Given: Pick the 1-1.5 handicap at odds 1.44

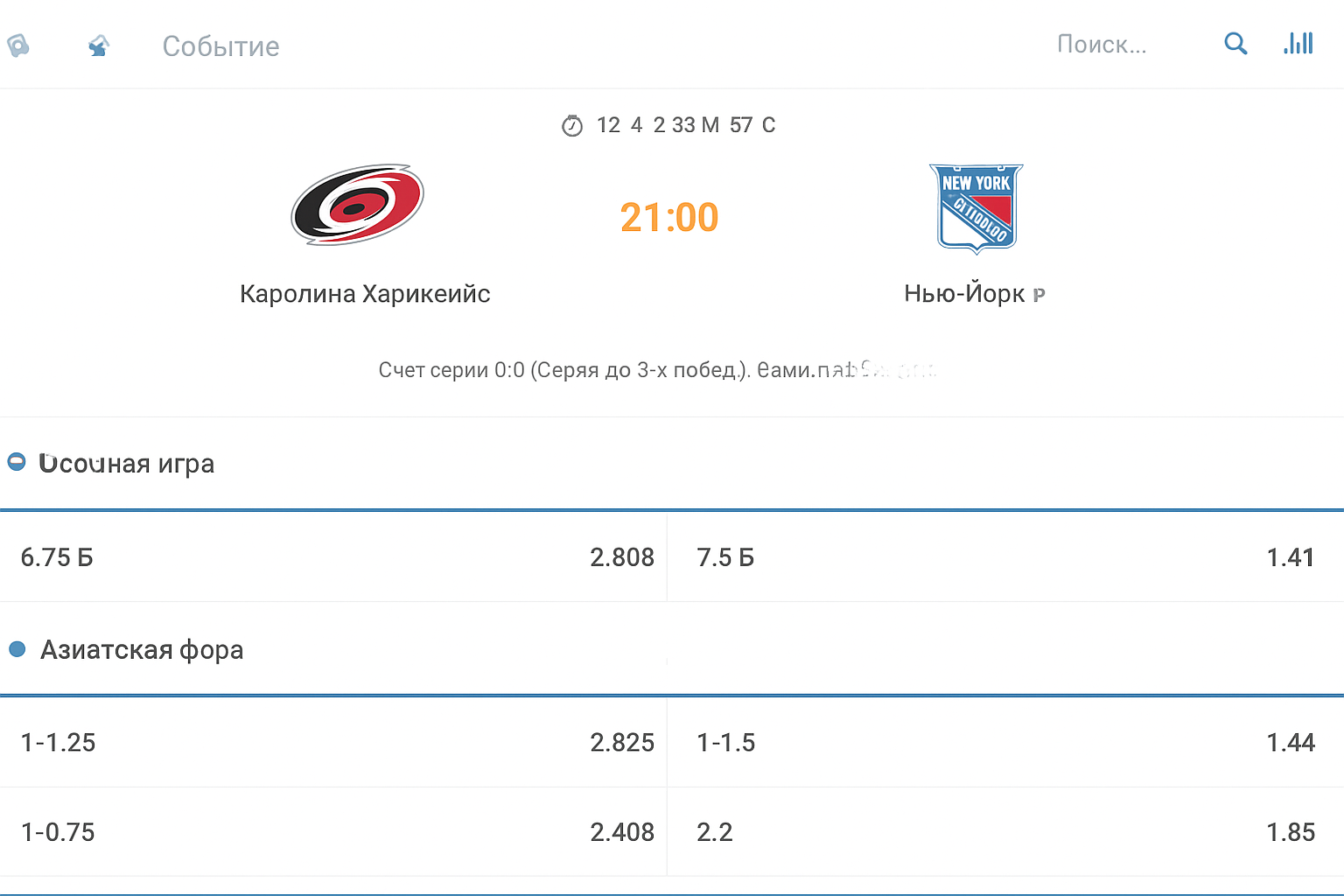Looking at the screenshot, I should [1004, 743].
